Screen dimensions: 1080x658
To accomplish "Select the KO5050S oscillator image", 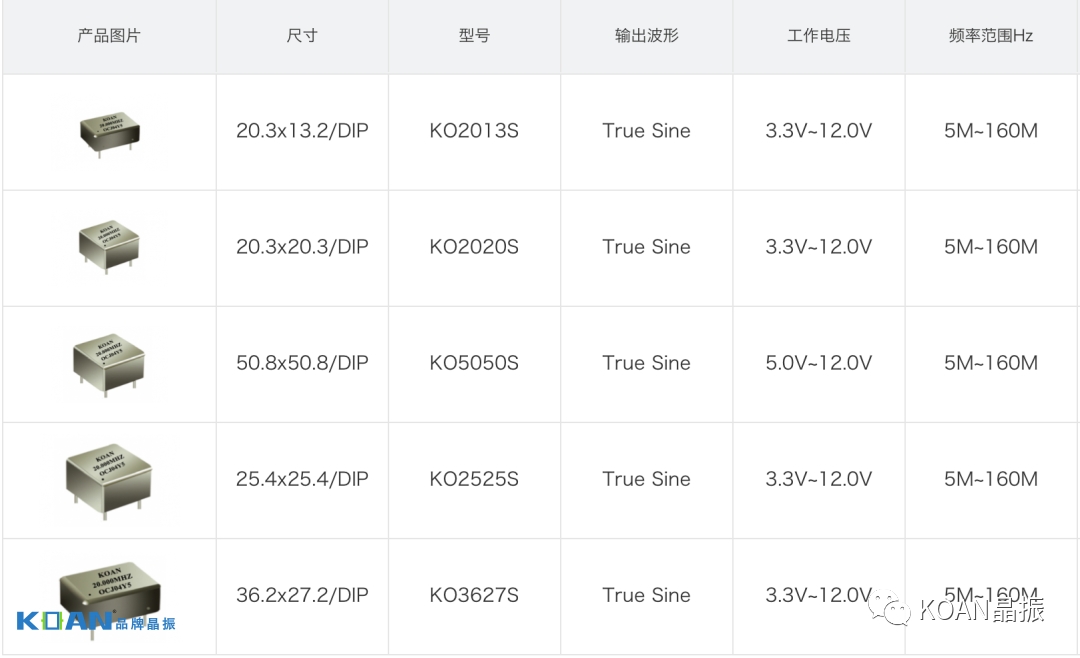I will click(109, 362).
